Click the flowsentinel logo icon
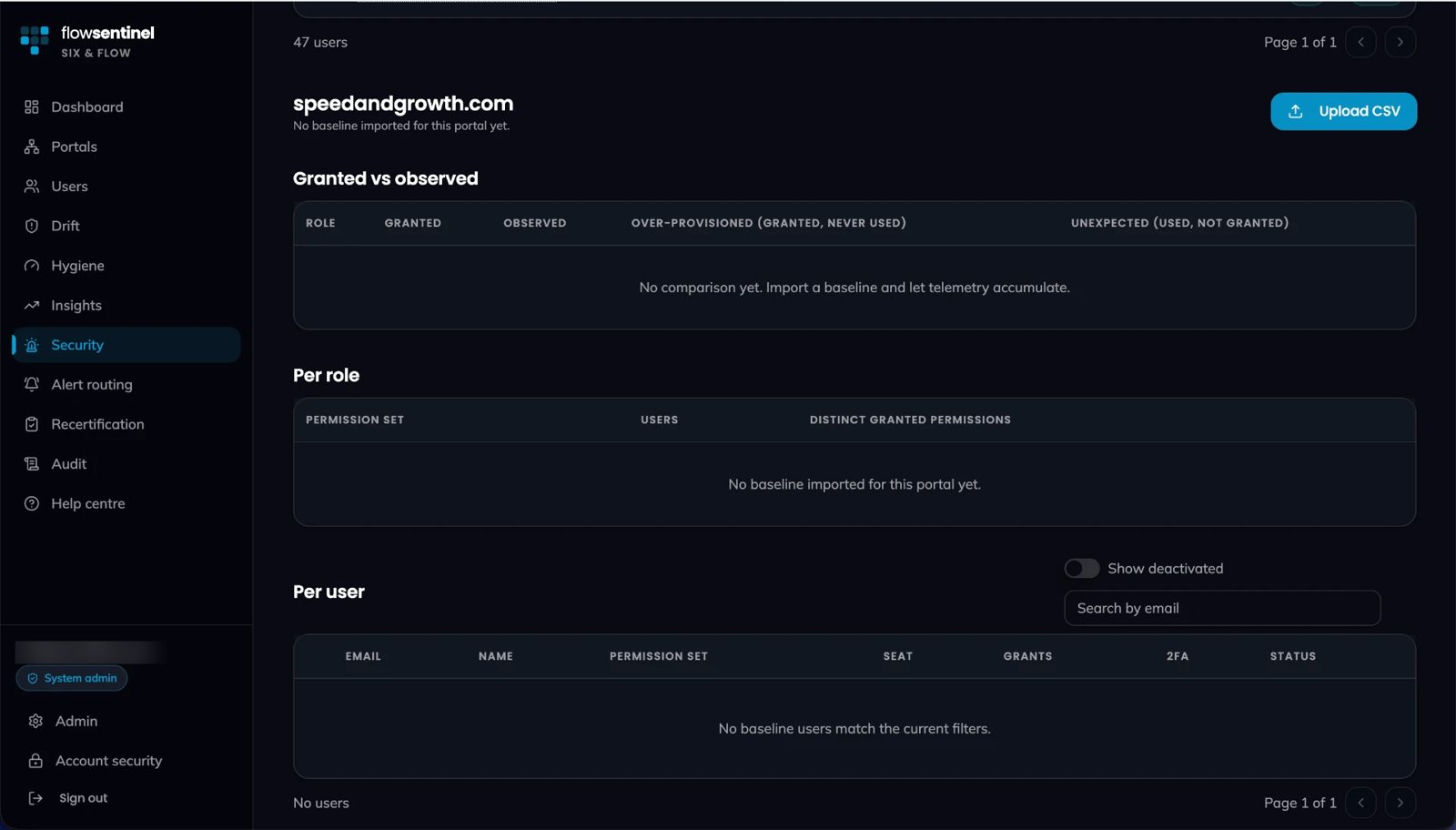 pos(35,40)
